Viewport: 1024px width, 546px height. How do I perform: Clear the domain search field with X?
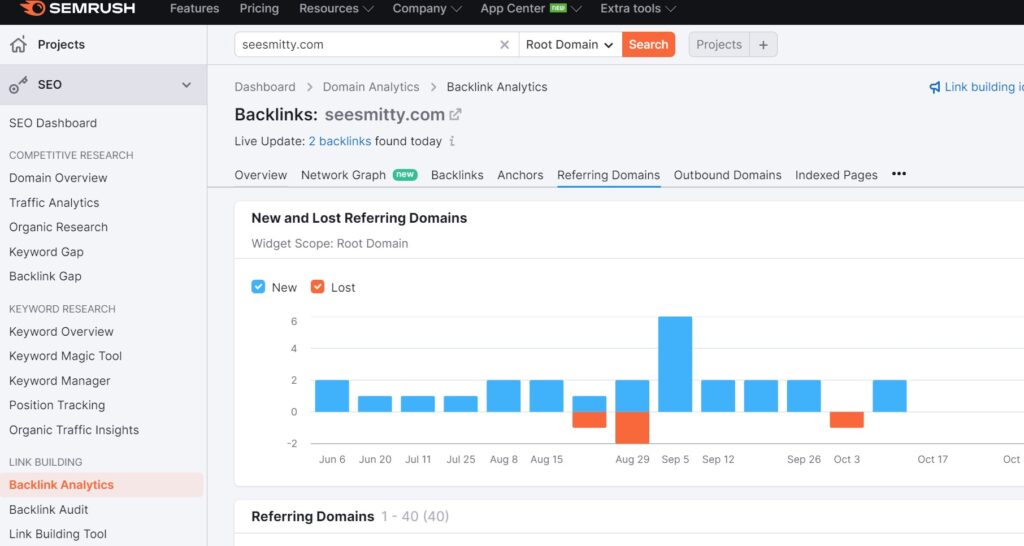(504, 44)
